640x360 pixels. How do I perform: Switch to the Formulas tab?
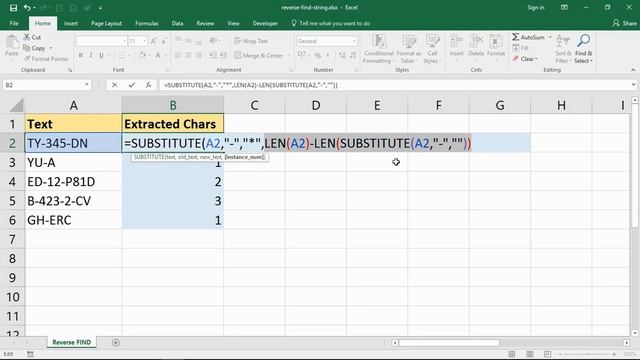[x=147, y=23]
